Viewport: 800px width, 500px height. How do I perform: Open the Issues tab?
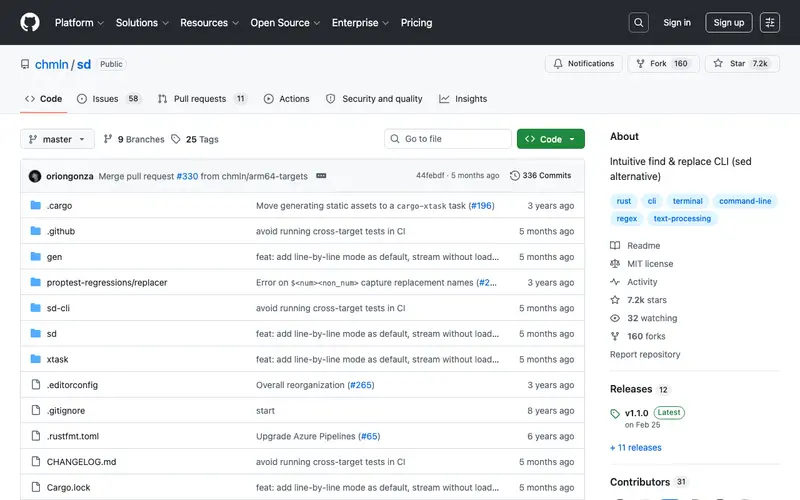coord(109,99)
